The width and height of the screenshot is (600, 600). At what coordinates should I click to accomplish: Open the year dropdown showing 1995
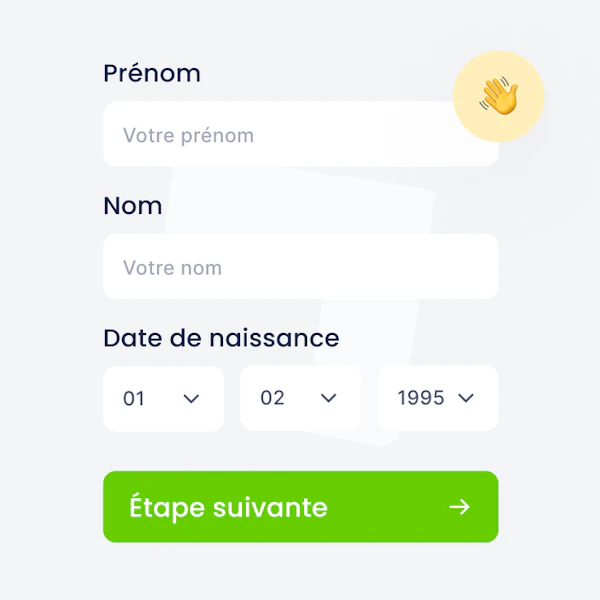click(438, 398)
